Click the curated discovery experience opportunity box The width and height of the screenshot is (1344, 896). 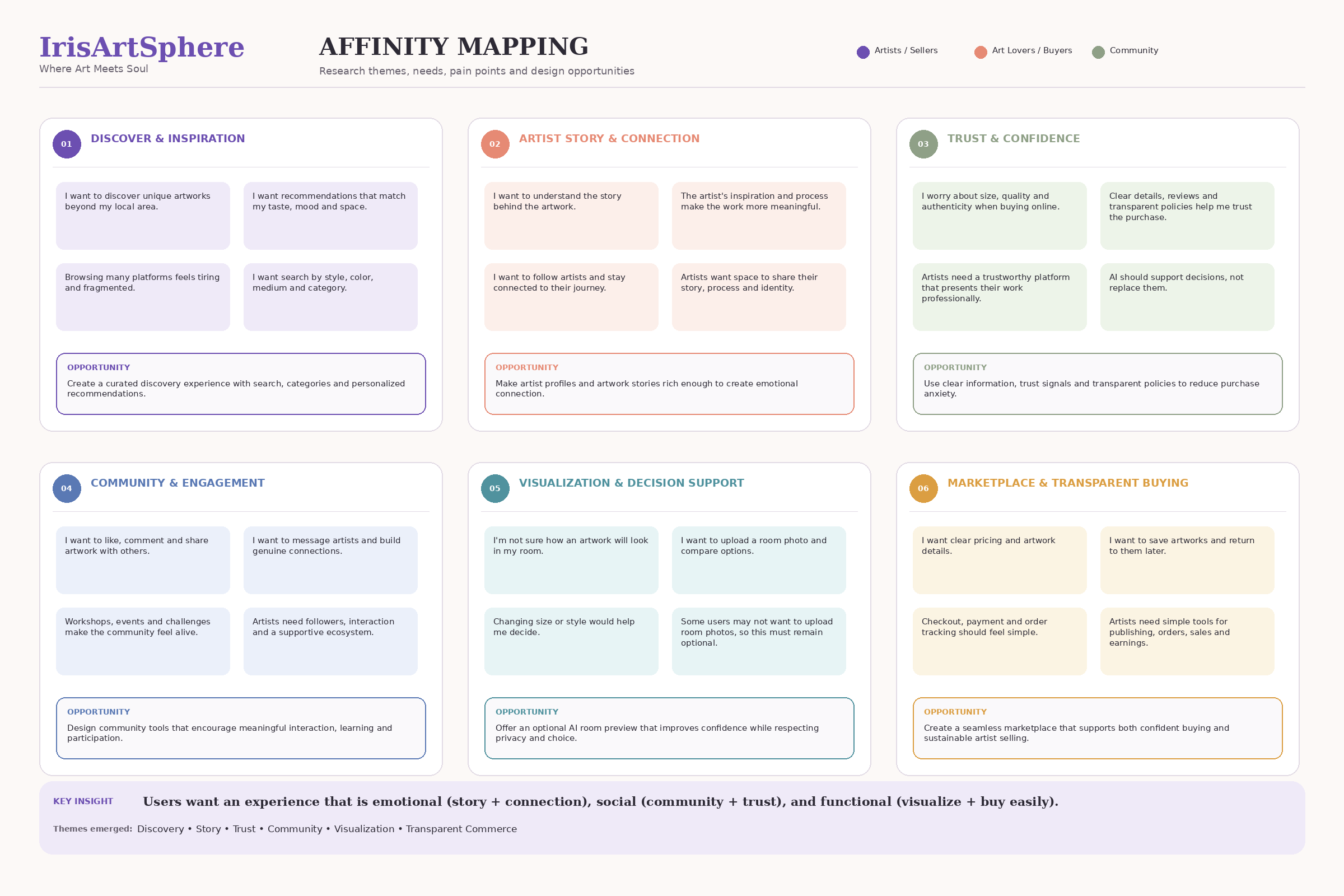pos(241,384)
